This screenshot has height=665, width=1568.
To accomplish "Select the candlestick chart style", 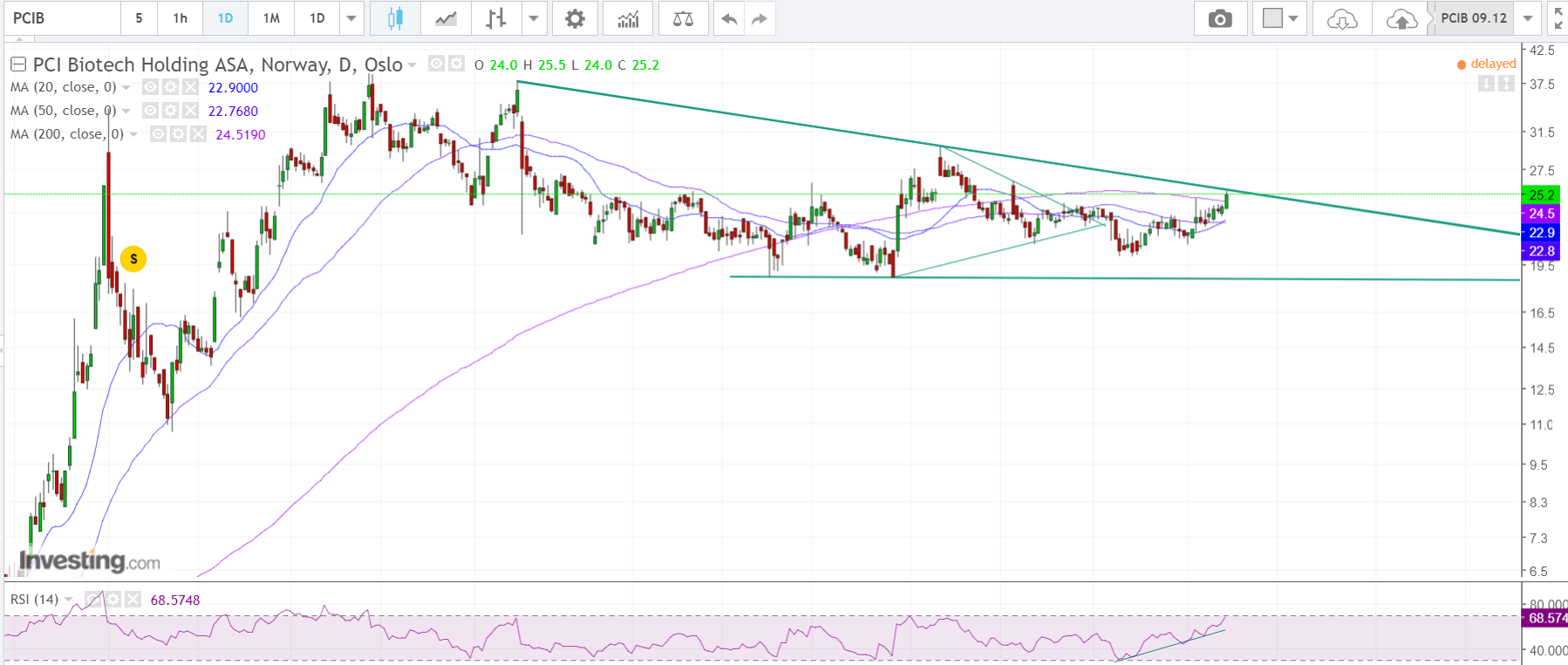I will 395,18.
